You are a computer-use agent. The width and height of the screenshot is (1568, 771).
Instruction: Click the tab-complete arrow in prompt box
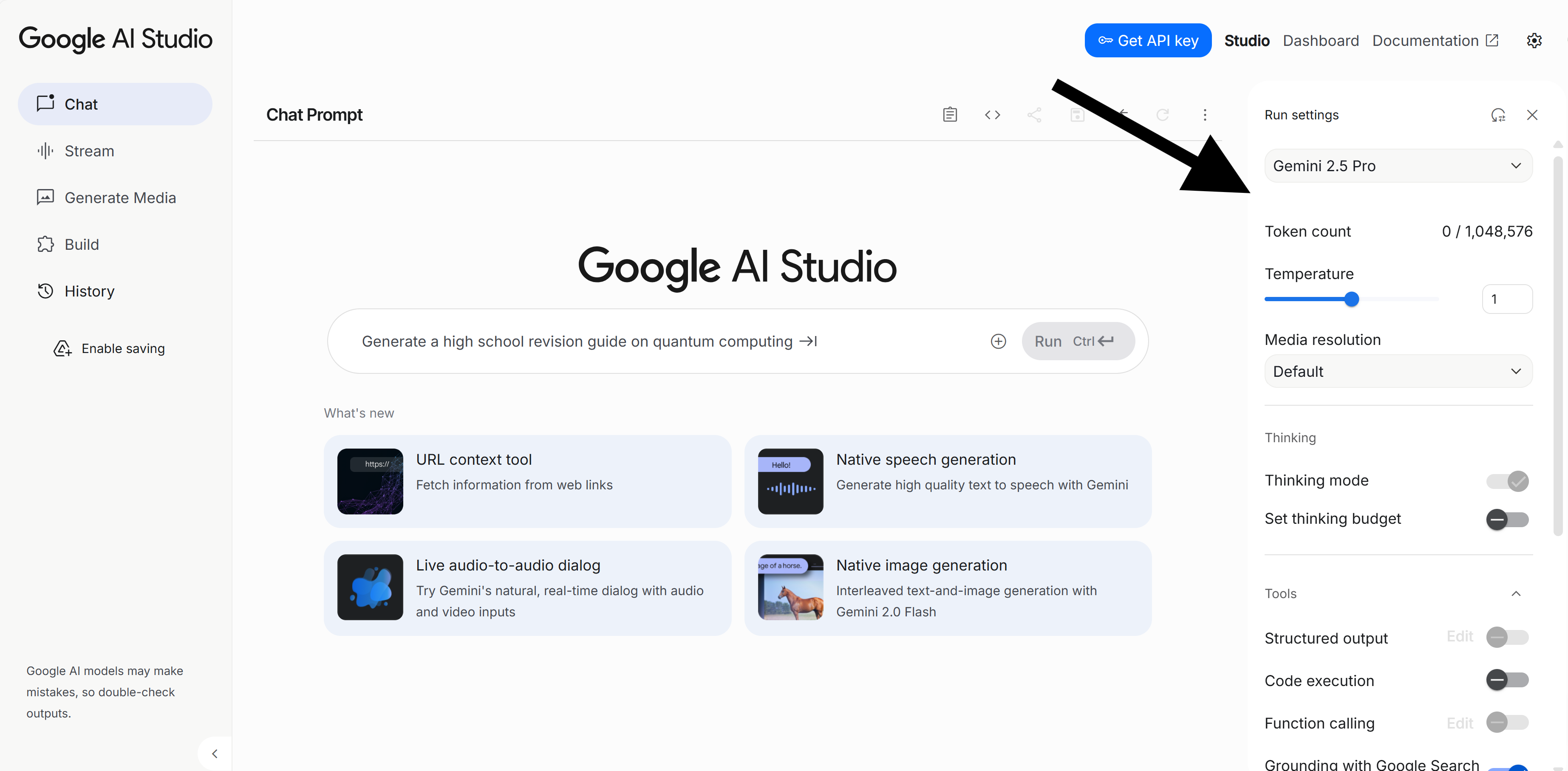pos(808,341)
